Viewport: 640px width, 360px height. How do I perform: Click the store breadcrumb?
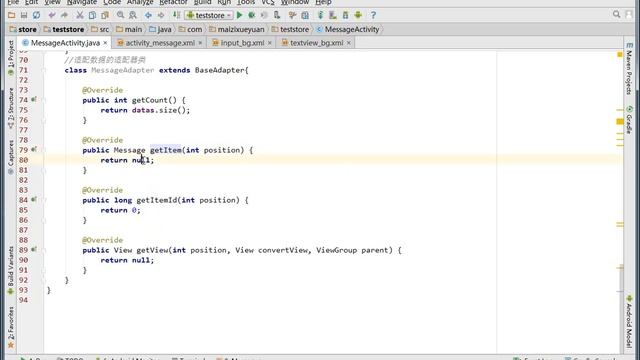point(23,29)
